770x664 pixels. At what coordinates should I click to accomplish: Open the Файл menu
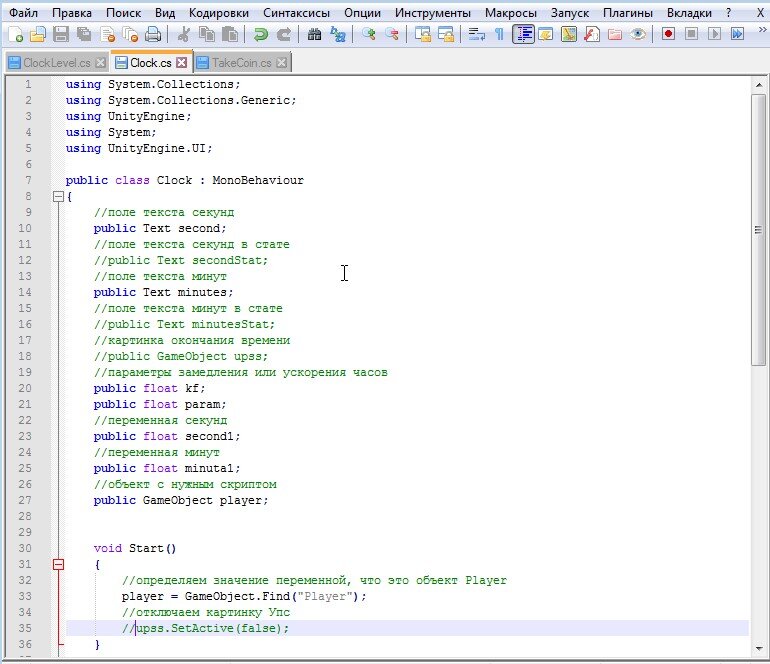pos(23,13)
